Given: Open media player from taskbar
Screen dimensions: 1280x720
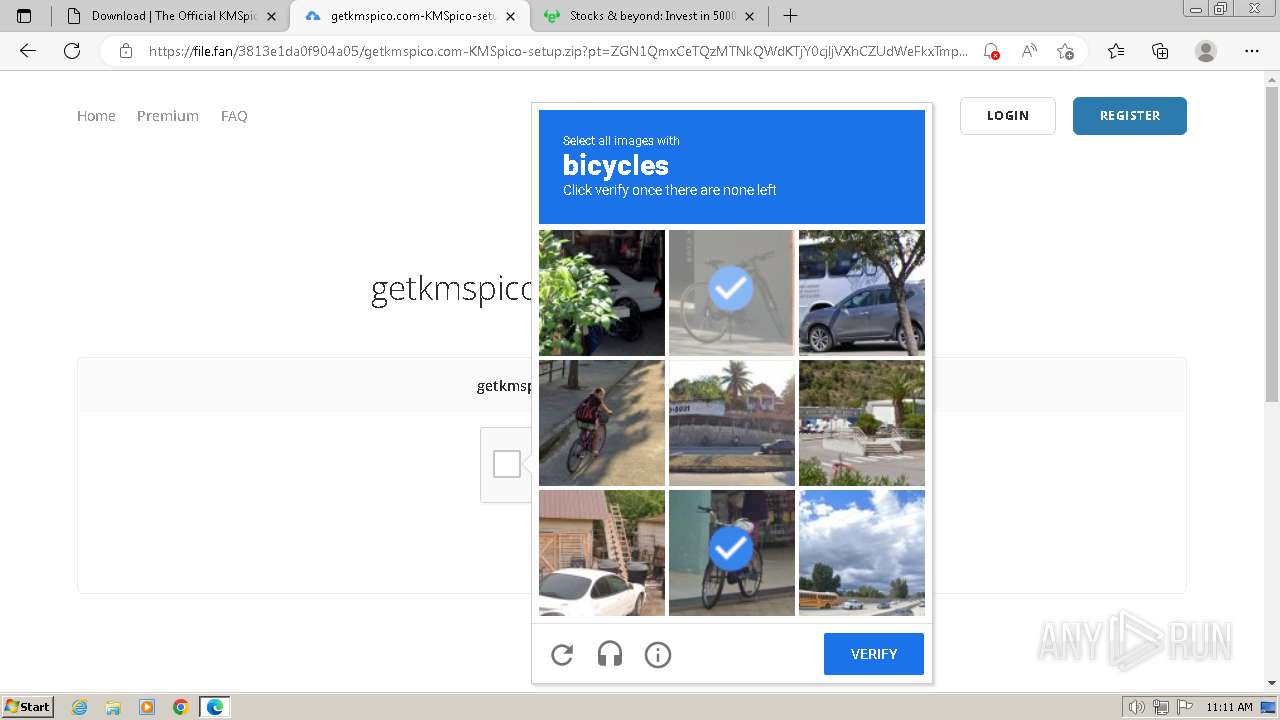Looking at the screenshot, I should click(x=147, y=707).
